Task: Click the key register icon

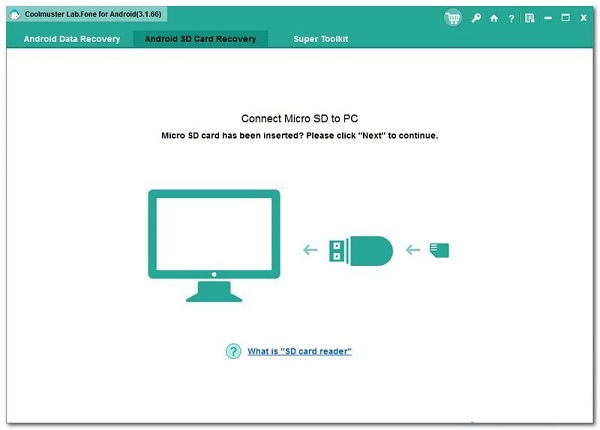Action: (x=477, y=18)
